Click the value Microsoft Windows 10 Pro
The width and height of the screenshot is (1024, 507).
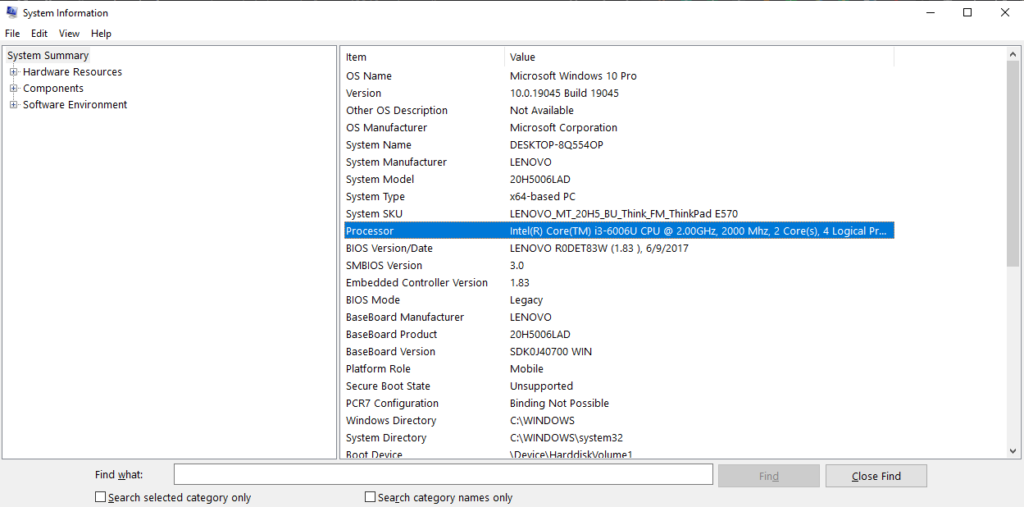click(x=573, y=76)
